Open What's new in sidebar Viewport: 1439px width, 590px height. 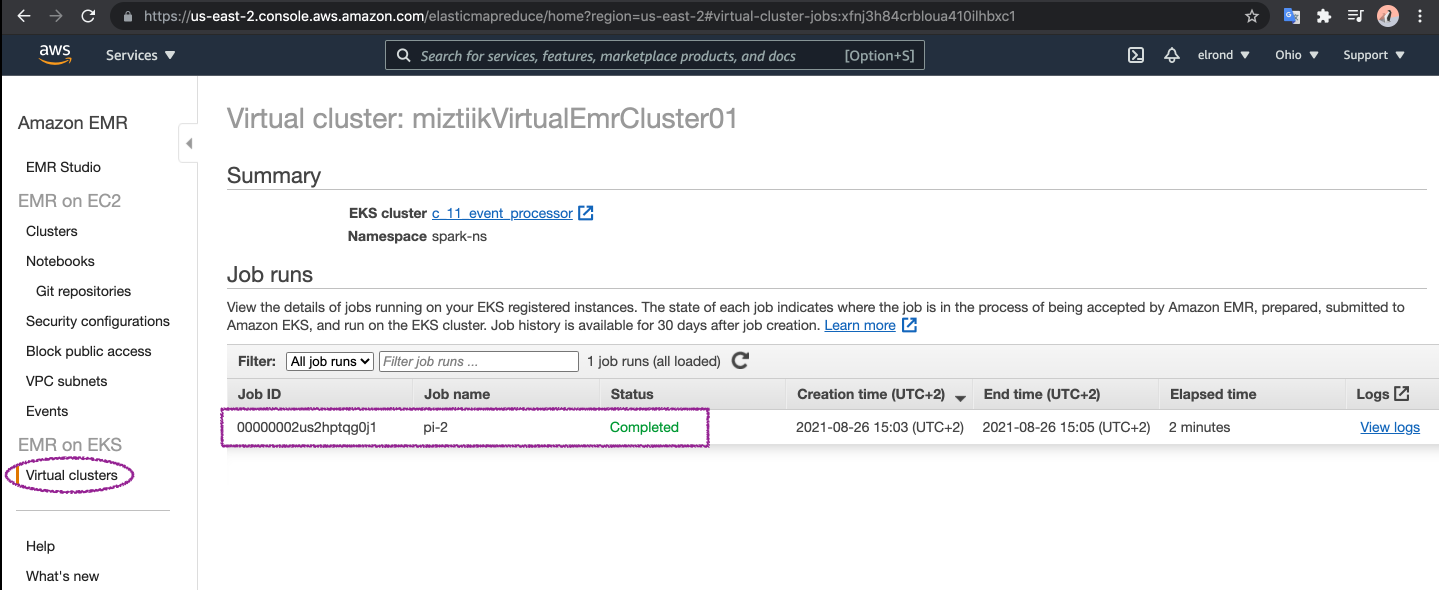point(63,576)
